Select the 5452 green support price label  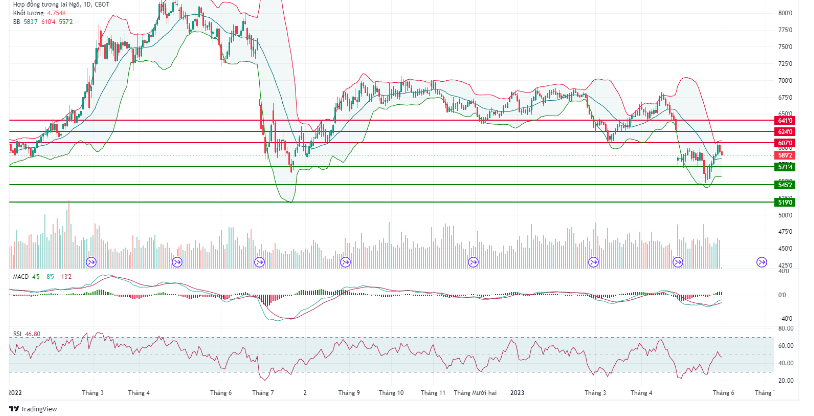(x=784, y=185)
